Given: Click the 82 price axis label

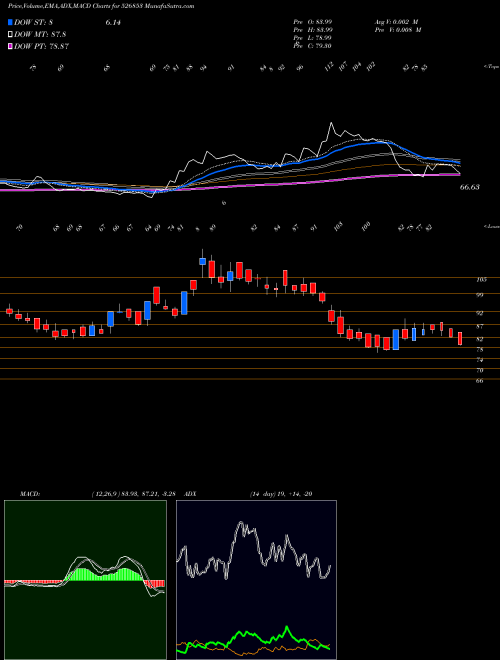Looking at the screenshot, I should 479,339.
